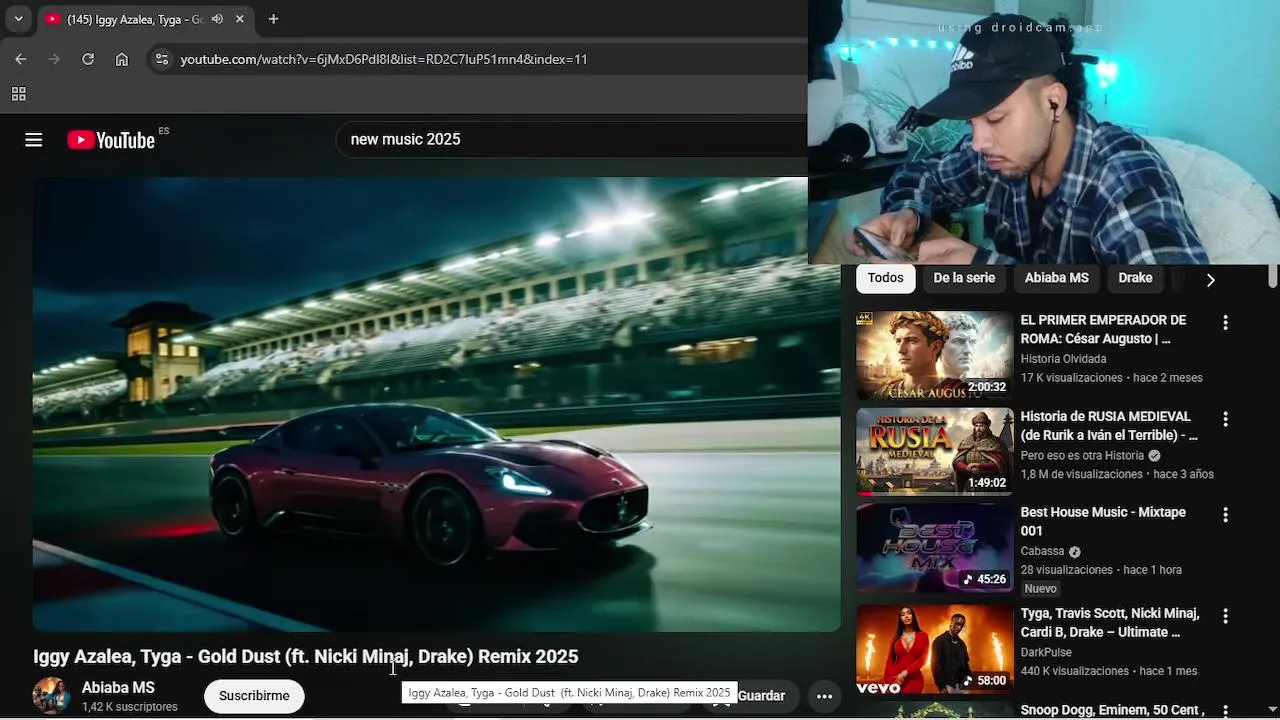The width and height of the screenshot is (1280, 720).
Task: Open options menu for Tyga Travis Scott video
Action: coord(1225,616)
